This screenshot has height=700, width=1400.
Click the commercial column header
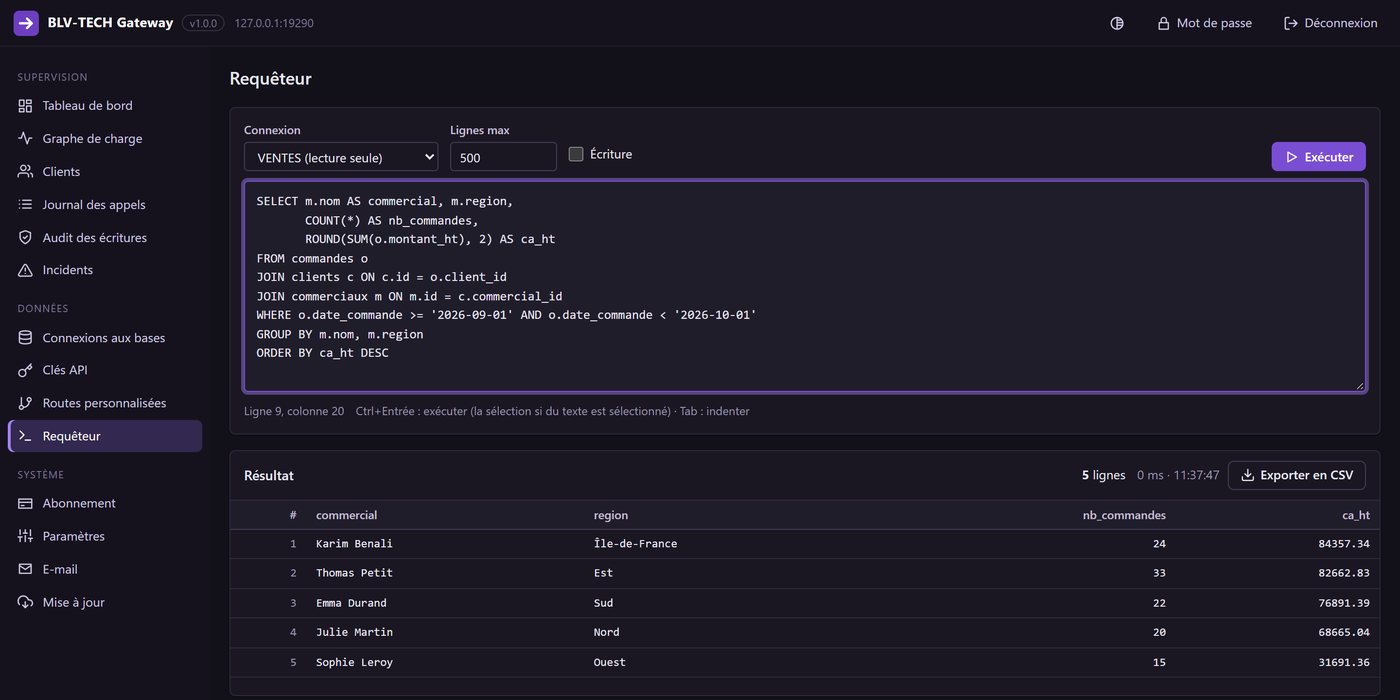pyautogui.click(x=346, y=515)
